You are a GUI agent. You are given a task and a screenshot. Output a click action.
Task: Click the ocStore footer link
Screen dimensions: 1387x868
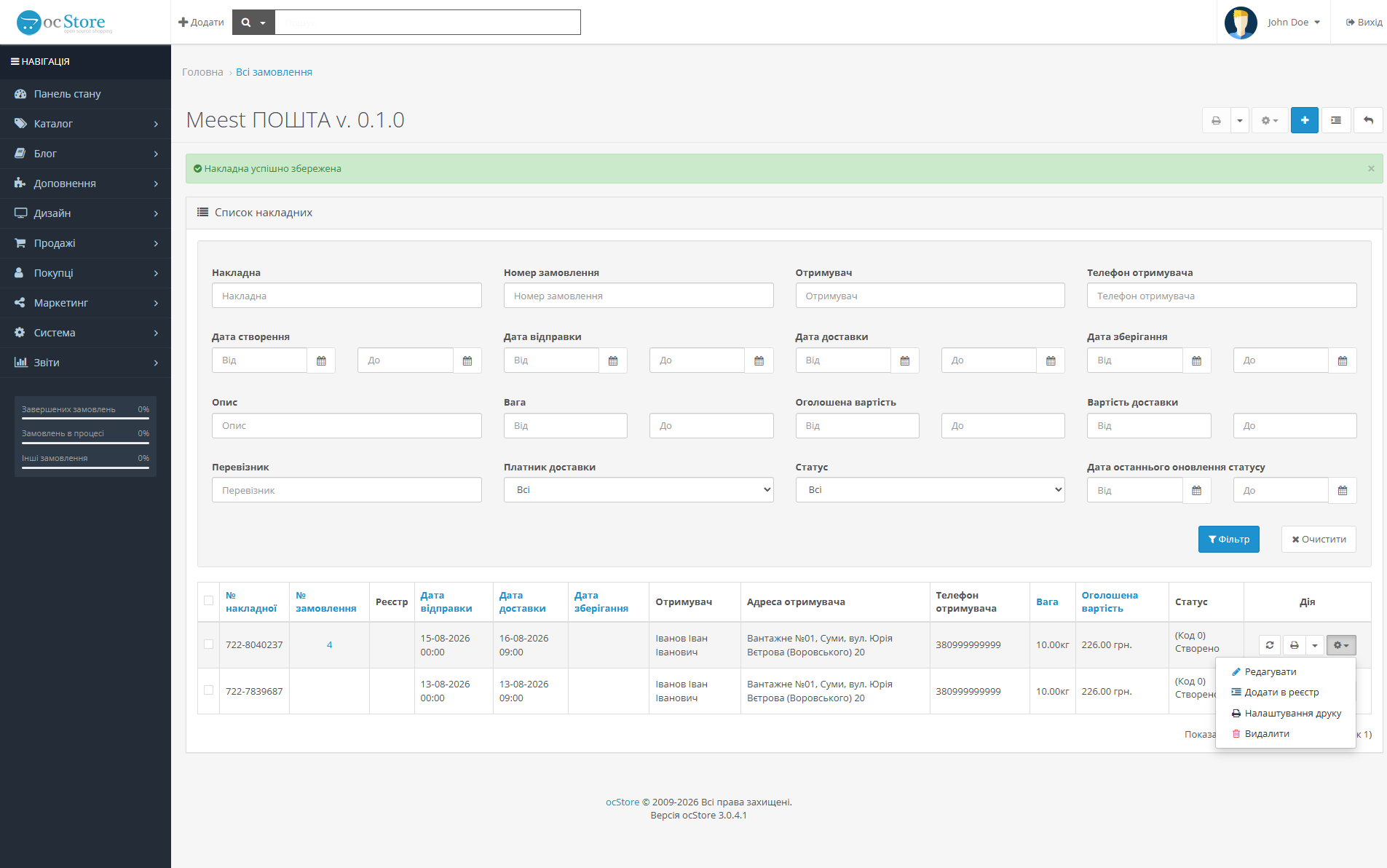[x=623, y=802]
